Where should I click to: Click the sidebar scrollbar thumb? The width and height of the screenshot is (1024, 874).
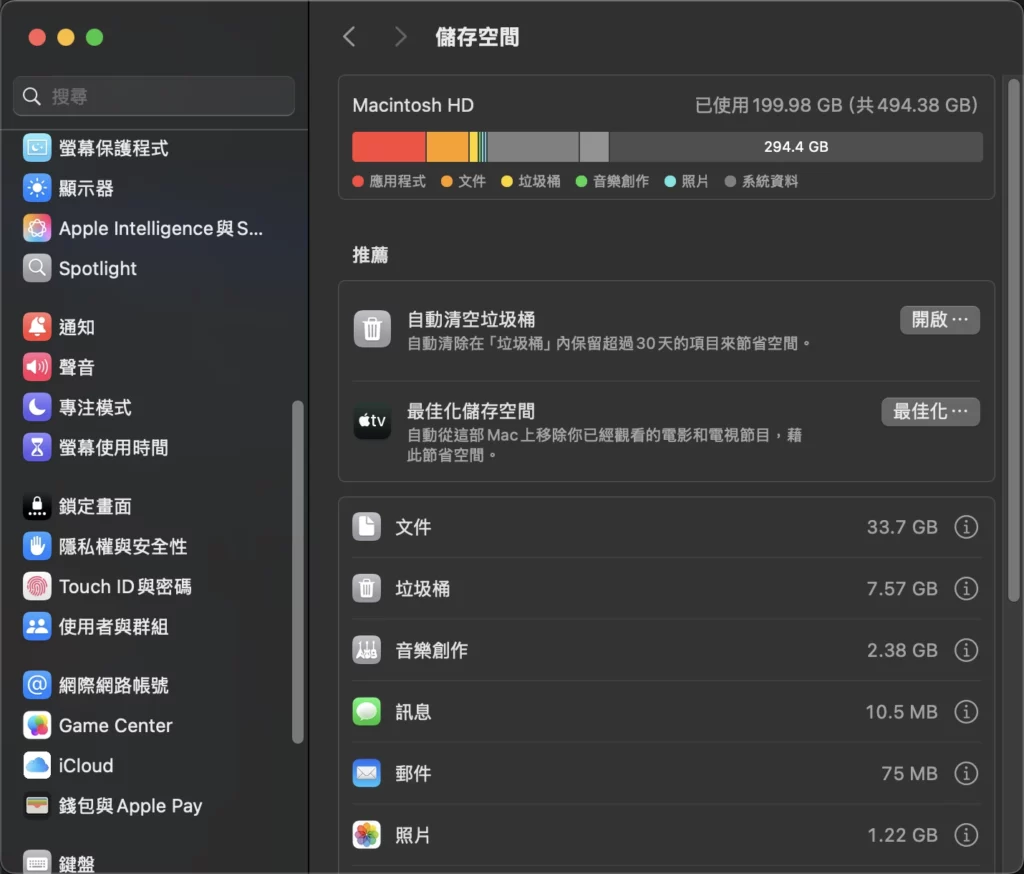(x=298, y=572)
